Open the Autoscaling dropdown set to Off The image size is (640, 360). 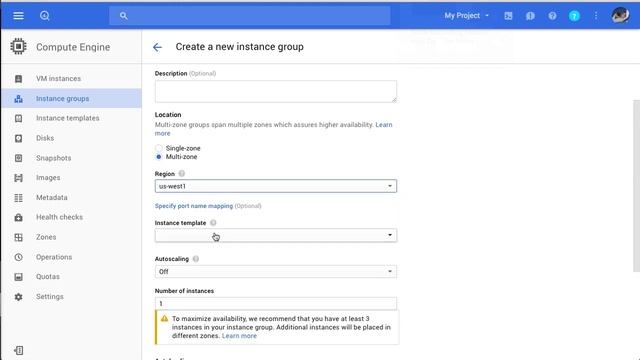click(x=276, y=271)
